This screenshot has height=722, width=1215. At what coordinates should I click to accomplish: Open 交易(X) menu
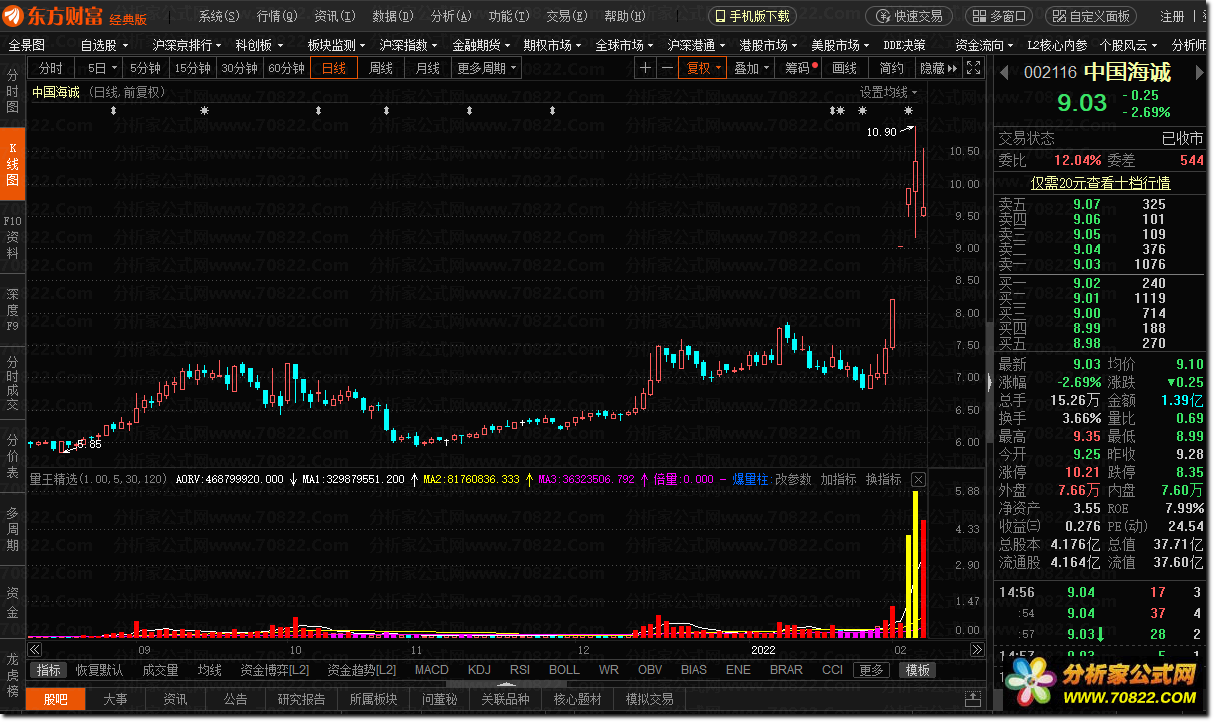(566, 16)
